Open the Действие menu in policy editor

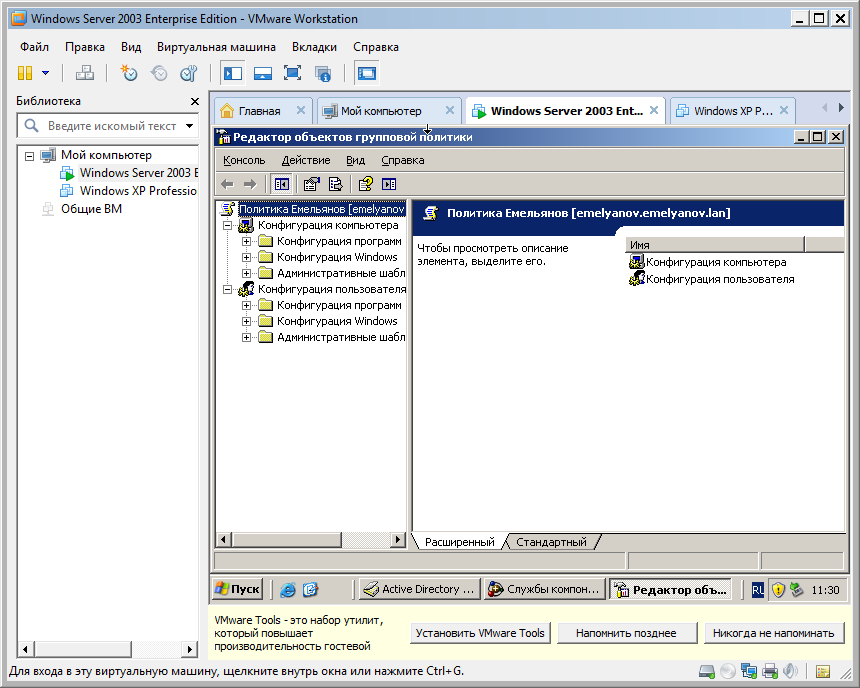pyautogui.click(x=305, y=160)
